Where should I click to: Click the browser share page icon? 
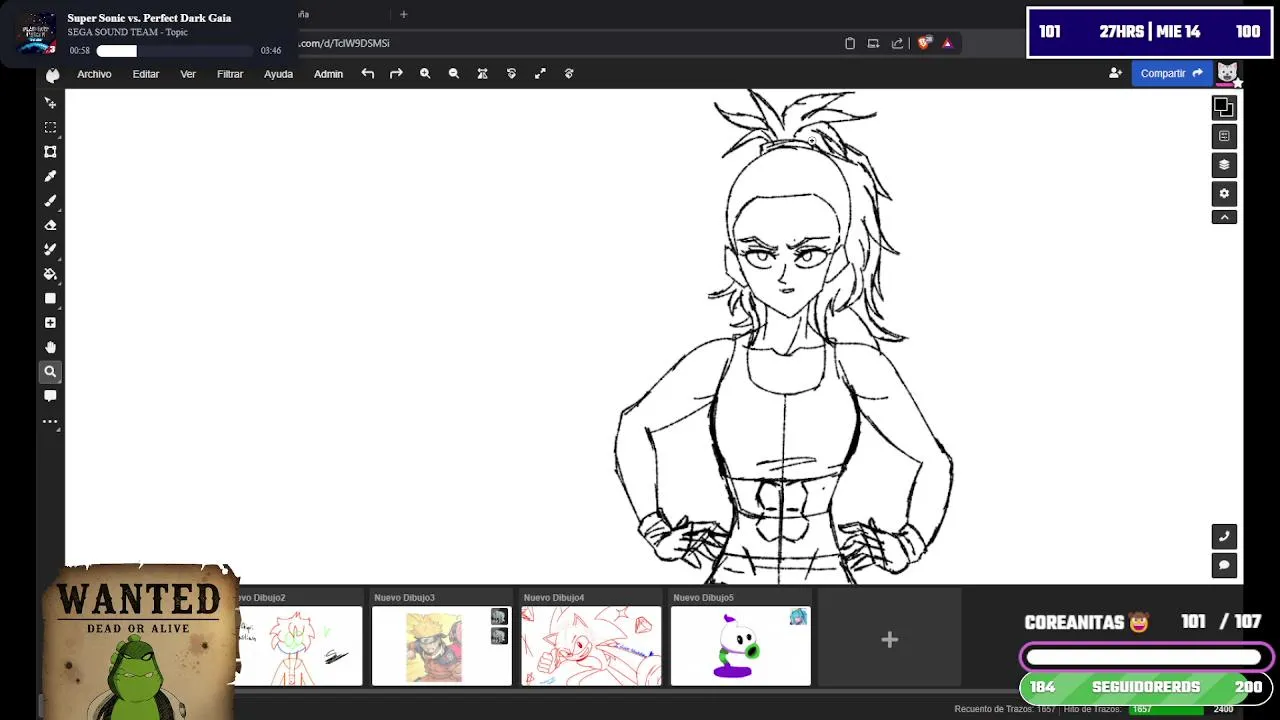point(897,43)
